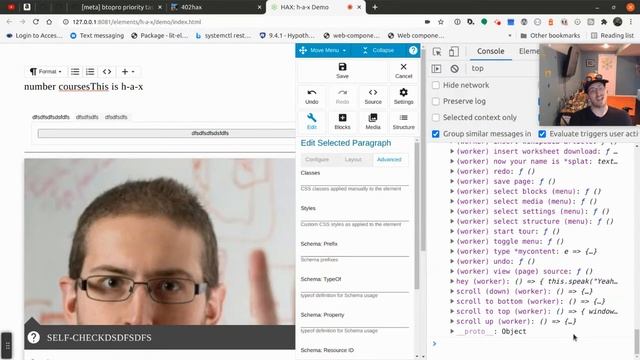Image resolution: width=640 pixels, height=360 pixels.
Task: Switch to the Layout tab
Action: pyautogui.click(x=353, y=160)
